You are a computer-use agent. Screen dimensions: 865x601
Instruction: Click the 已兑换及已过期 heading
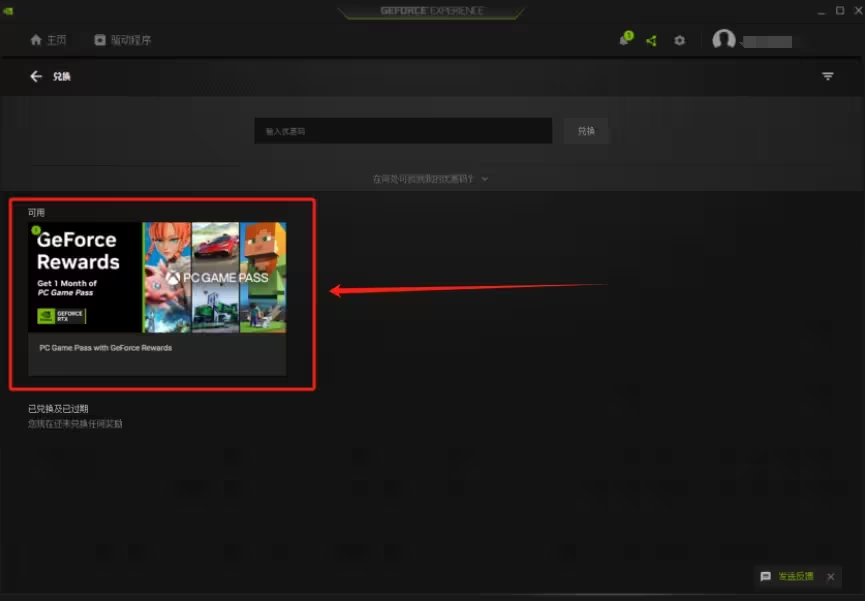coord(58,408)
